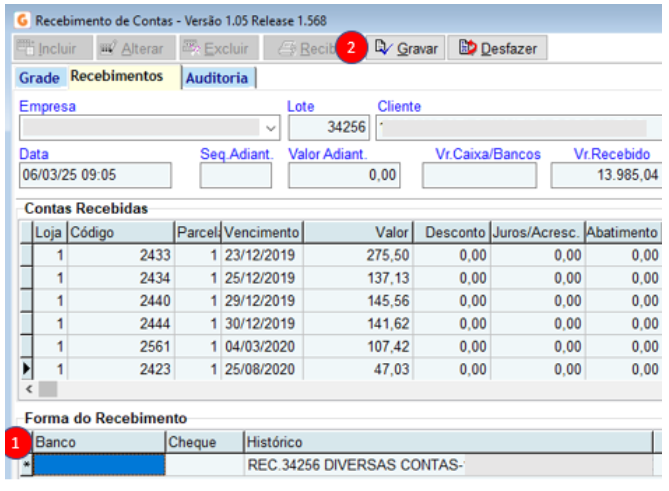Click the Valor column header

[x=358, y=232]
